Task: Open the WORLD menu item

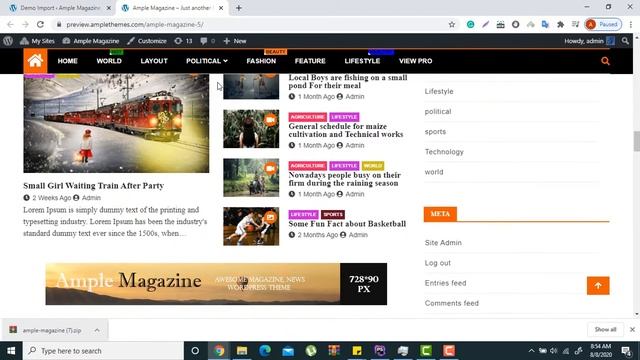Action: click(109, 61)
